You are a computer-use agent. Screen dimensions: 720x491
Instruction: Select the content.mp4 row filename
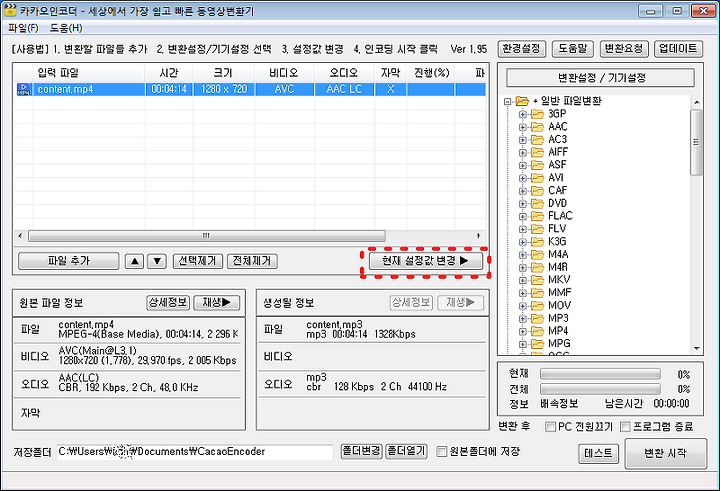(x=65, y=89)
